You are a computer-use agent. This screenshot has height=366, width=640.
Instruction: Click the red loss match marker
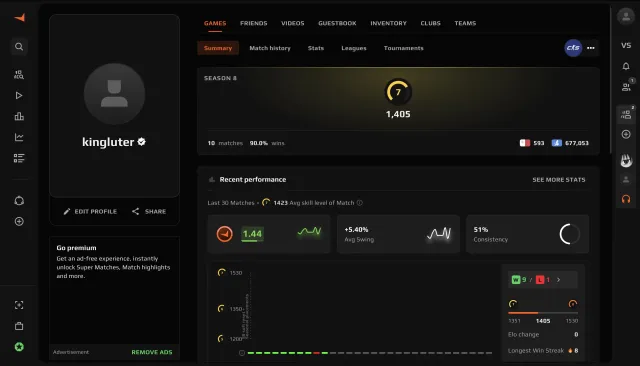[316, 353]
